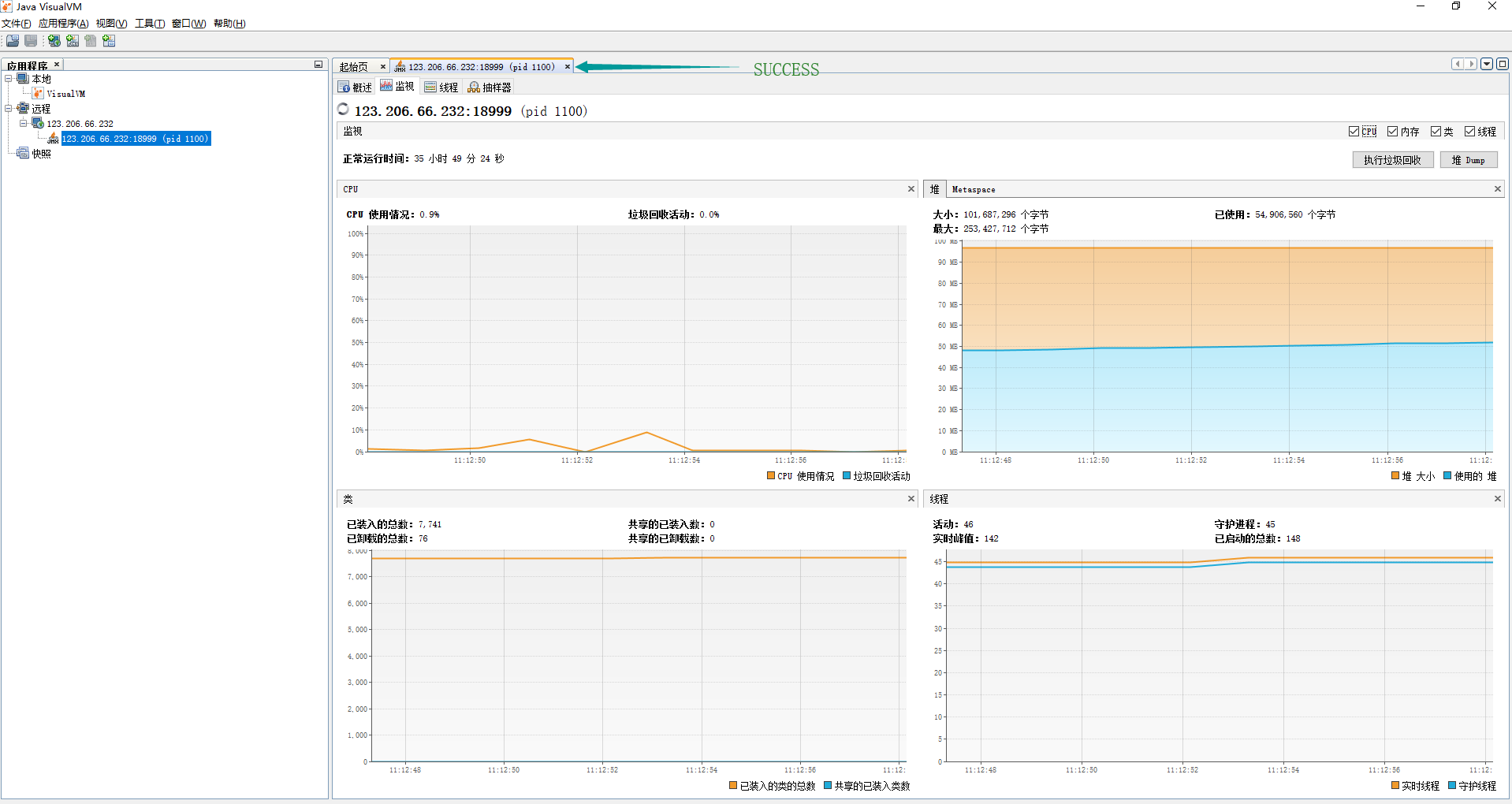The image size is (1512, 804).
Task: Switch to the 起始页 tab
Action: [355, 67]
